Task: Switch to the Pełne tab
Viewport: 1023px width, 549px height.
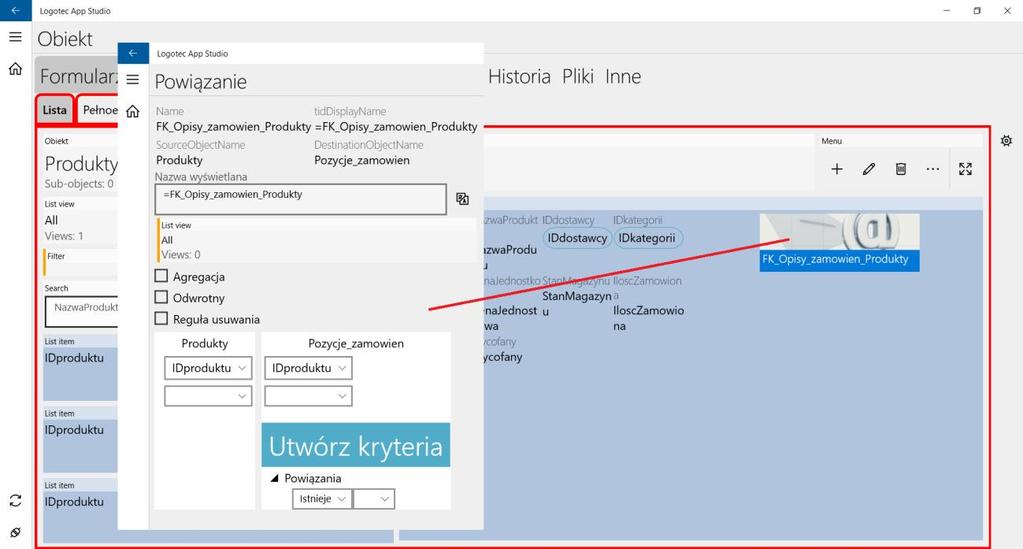Action: pos(99,110)
